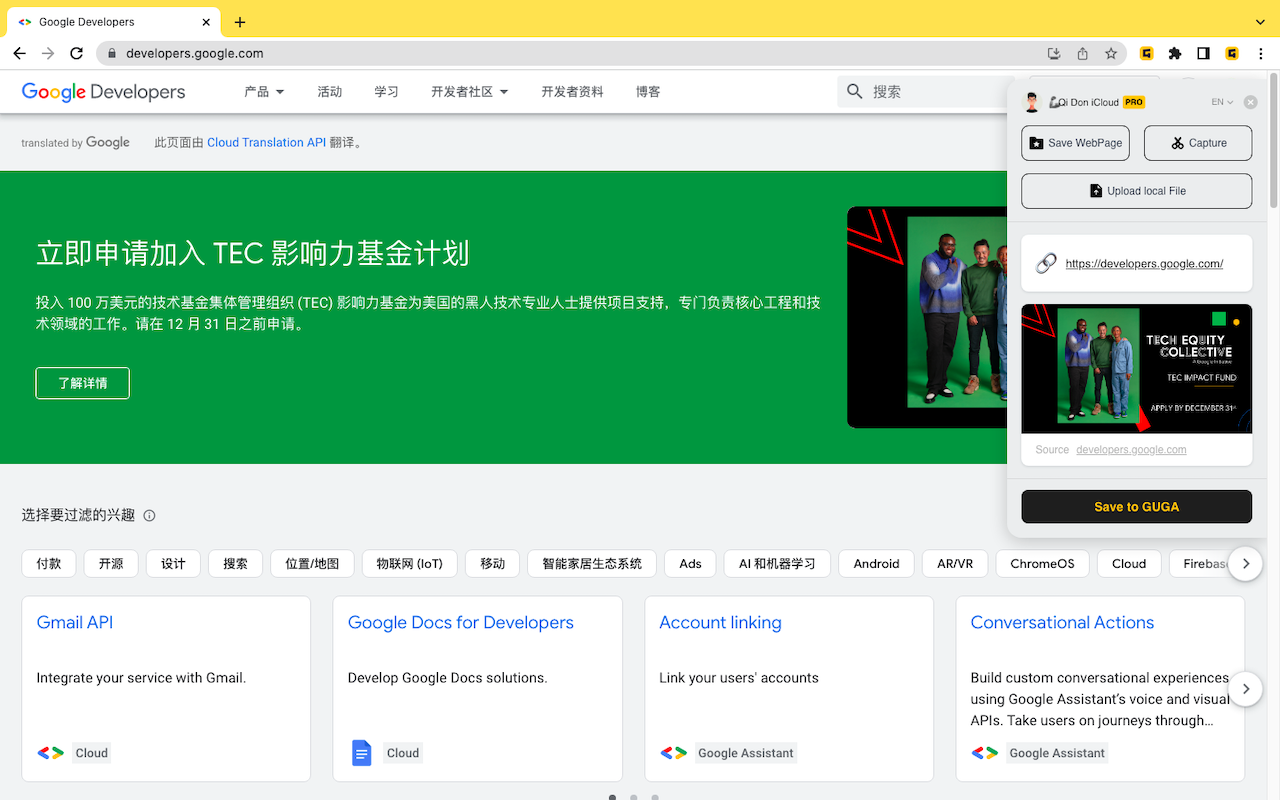
Task: Open the Chrome three-dot menu
Action: click(1261, 53)
